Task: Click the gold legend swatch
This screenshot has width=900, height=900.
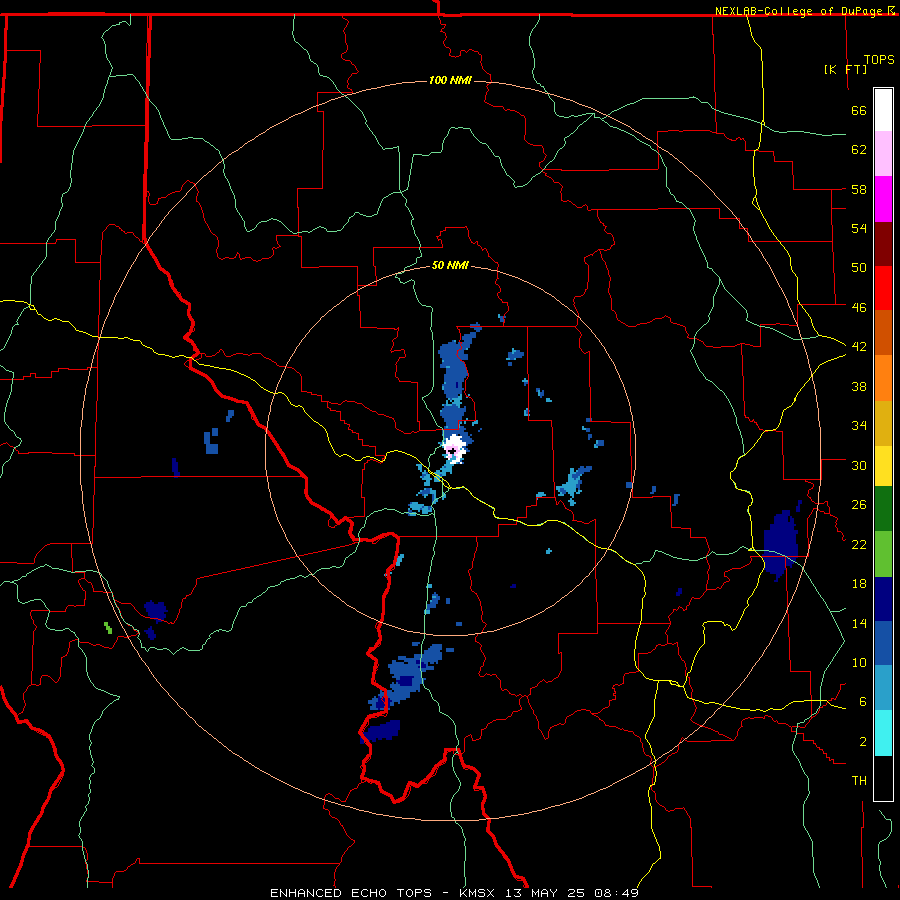Action: (883, 422)
